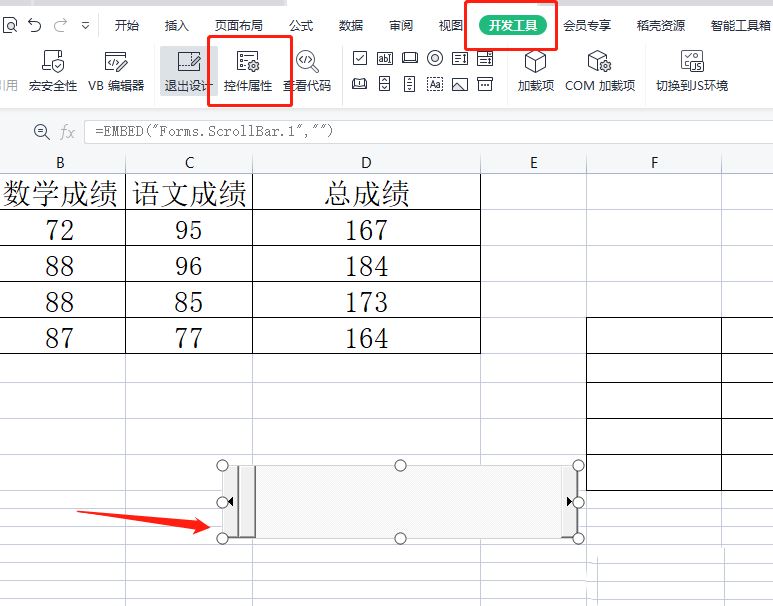Select cell with value 85

(x=189, y=300)
